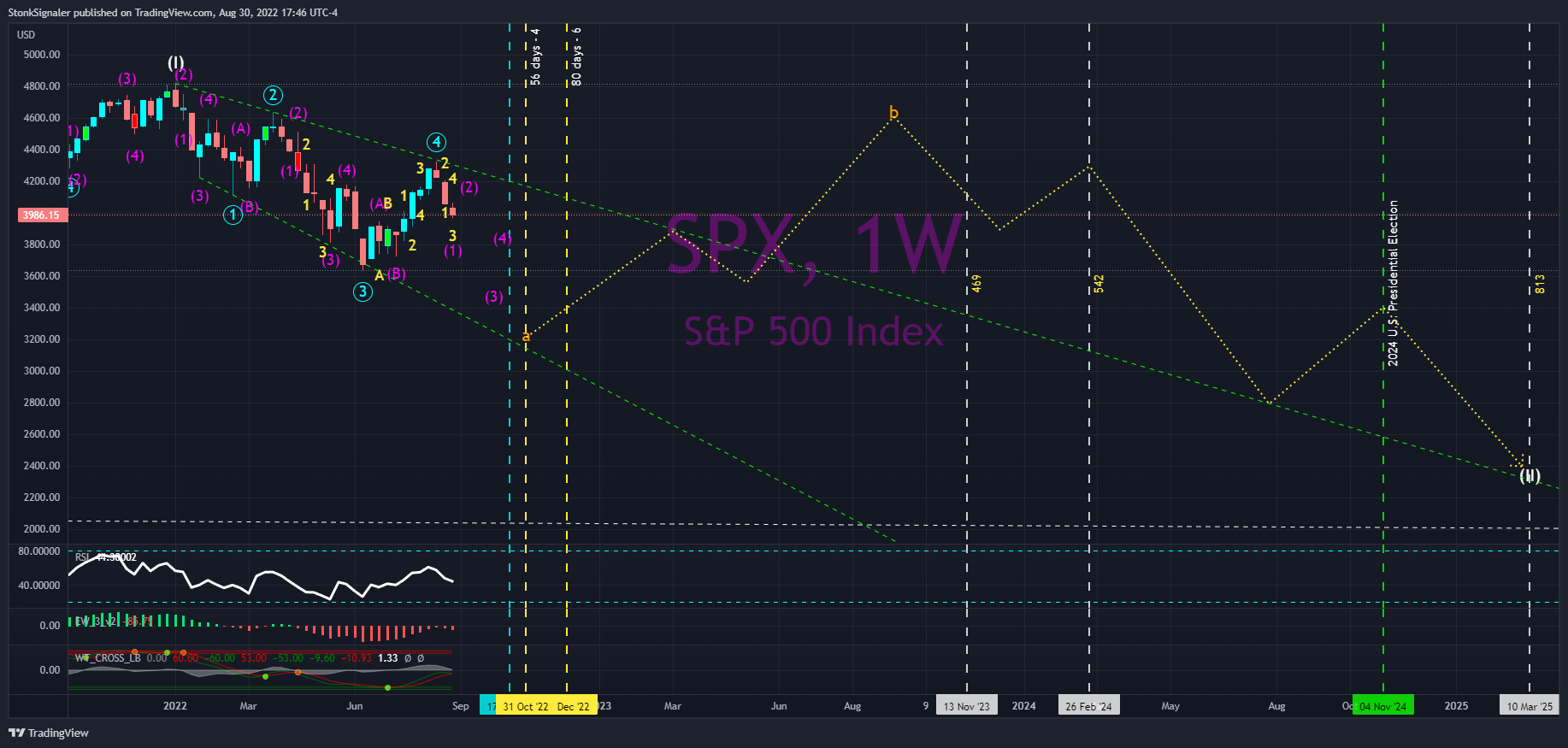
Task: Click the 2800.00 price axis label
Action: coord(42,403)
